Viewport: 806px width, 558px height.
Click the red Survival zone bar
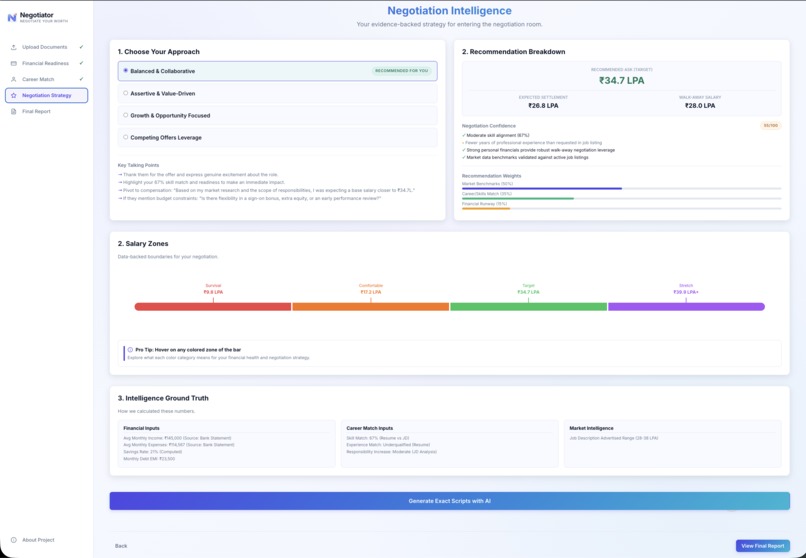(213, 307)
